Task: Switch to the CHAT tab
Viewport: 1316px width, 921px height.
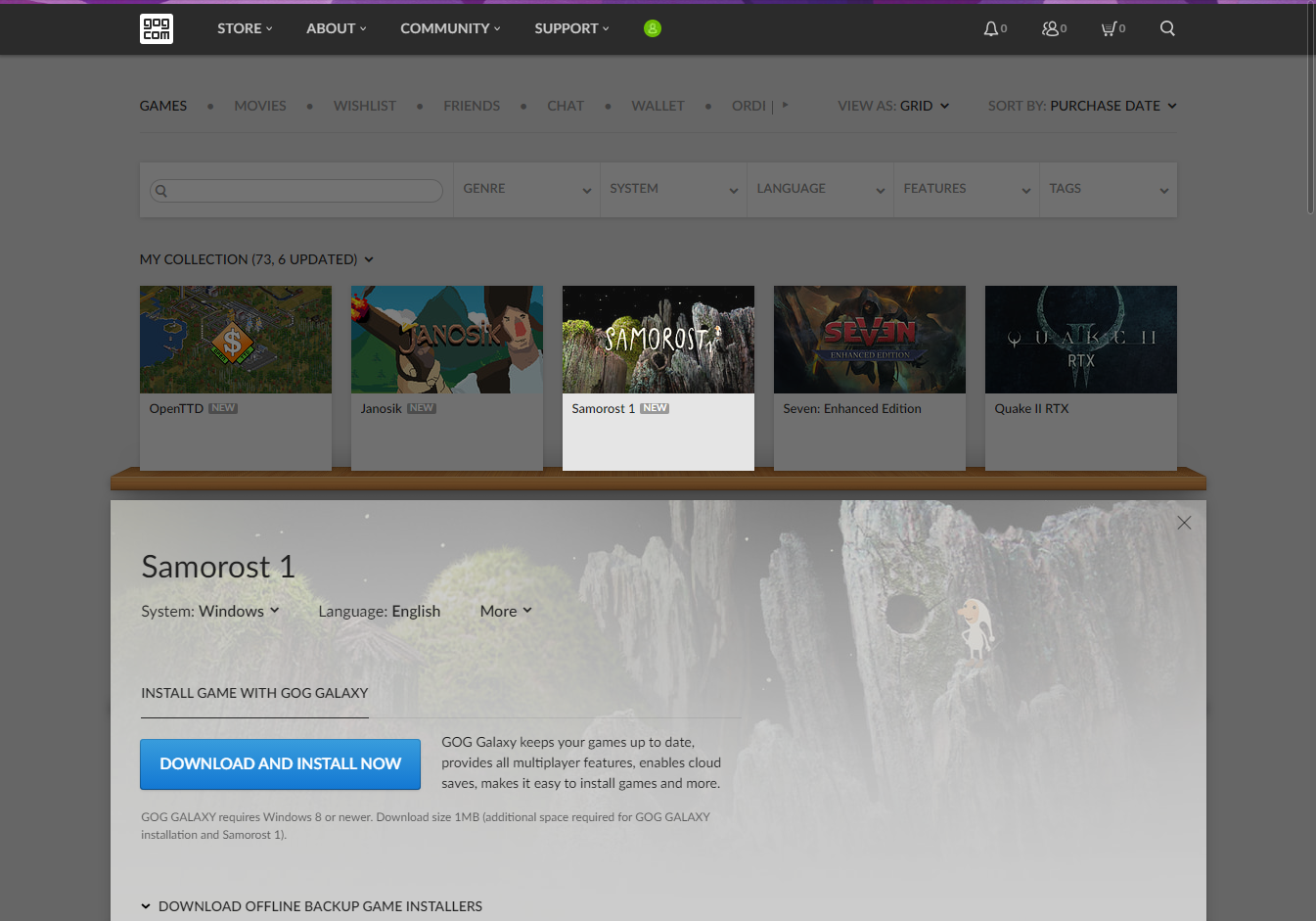Action: pos(566,106)
